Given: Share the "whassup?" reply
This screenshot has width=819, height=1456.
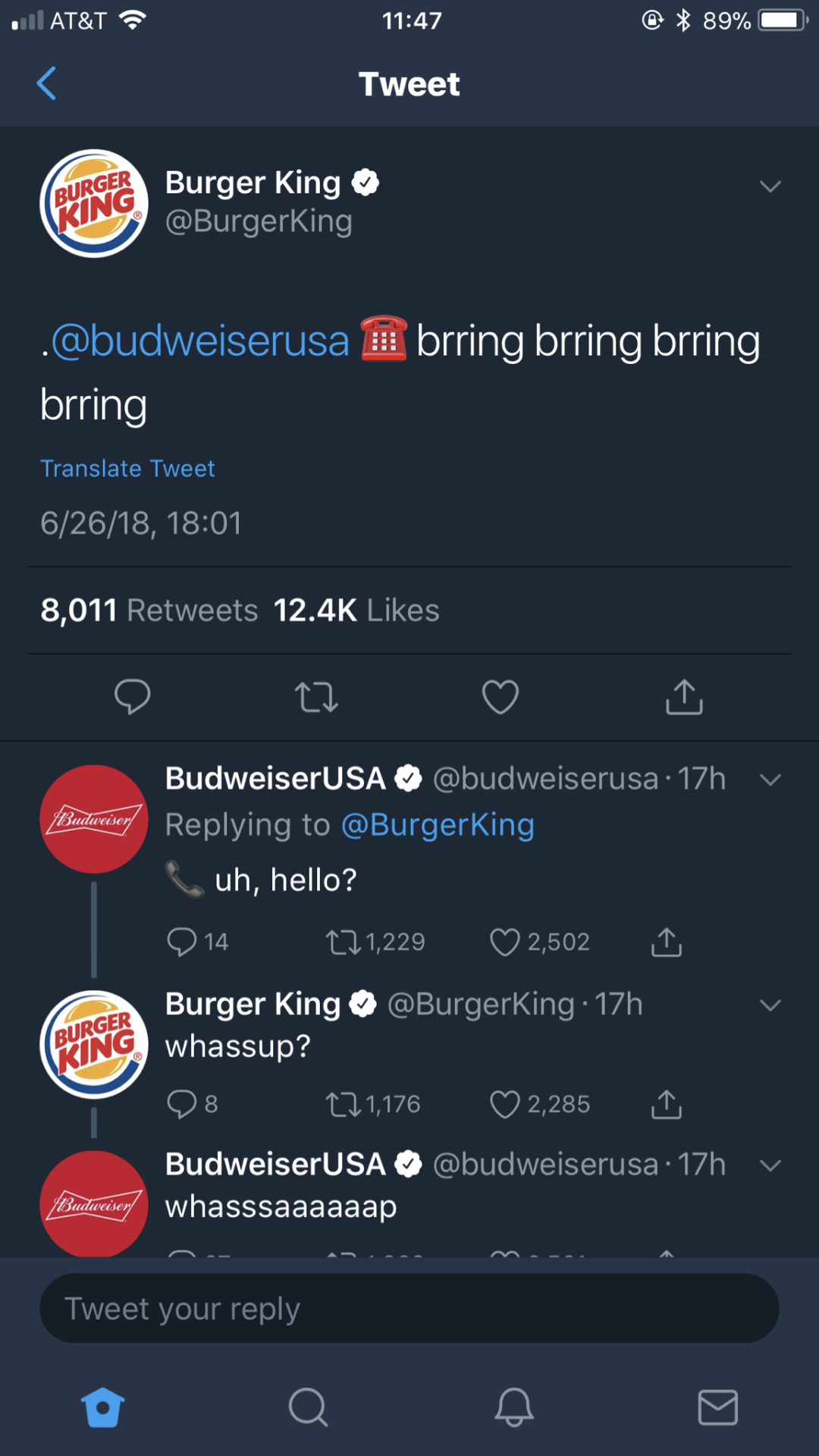Looking at the screenshot, I should pos(667,1104).
